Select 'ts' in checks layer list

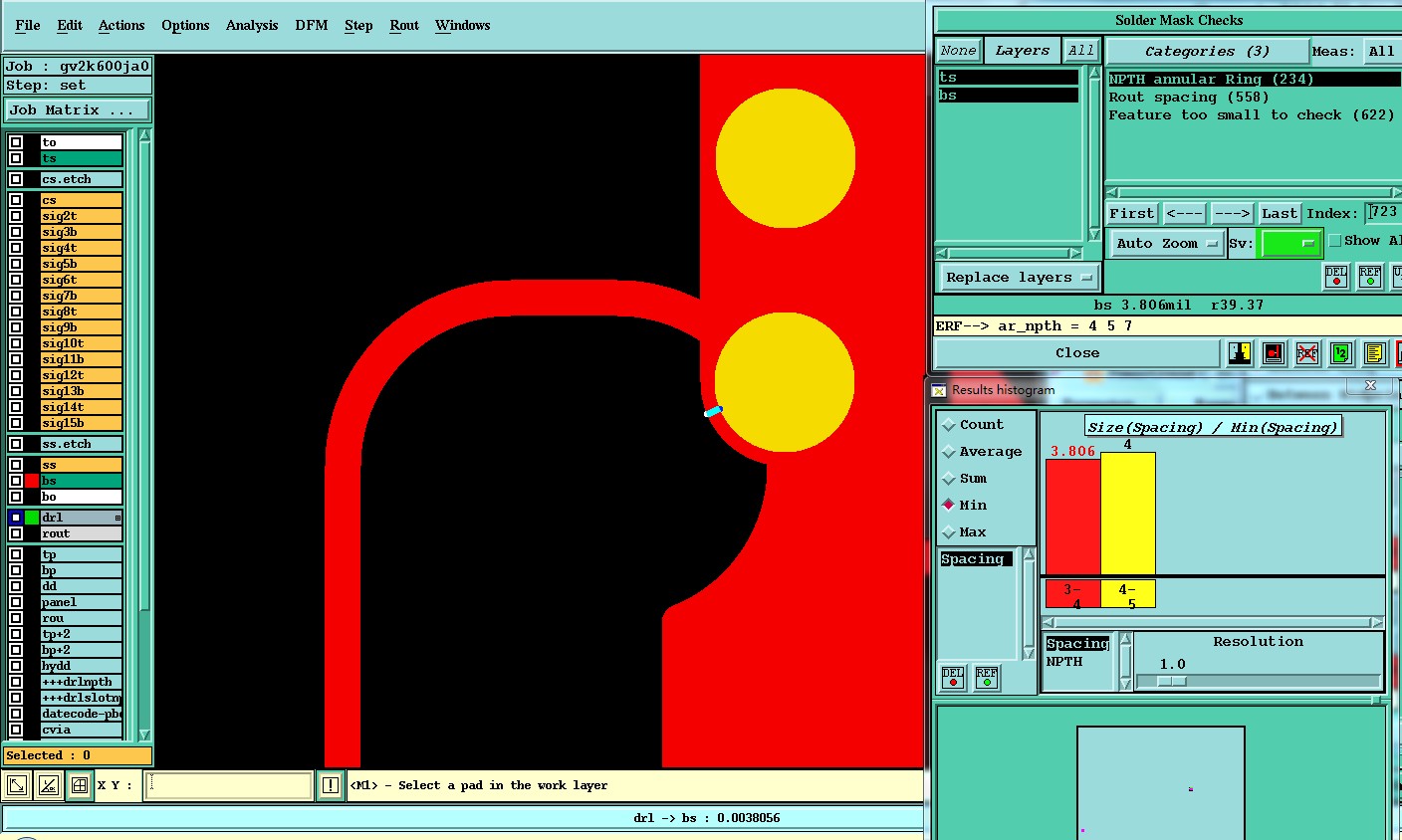click(x=1009, y=78)
